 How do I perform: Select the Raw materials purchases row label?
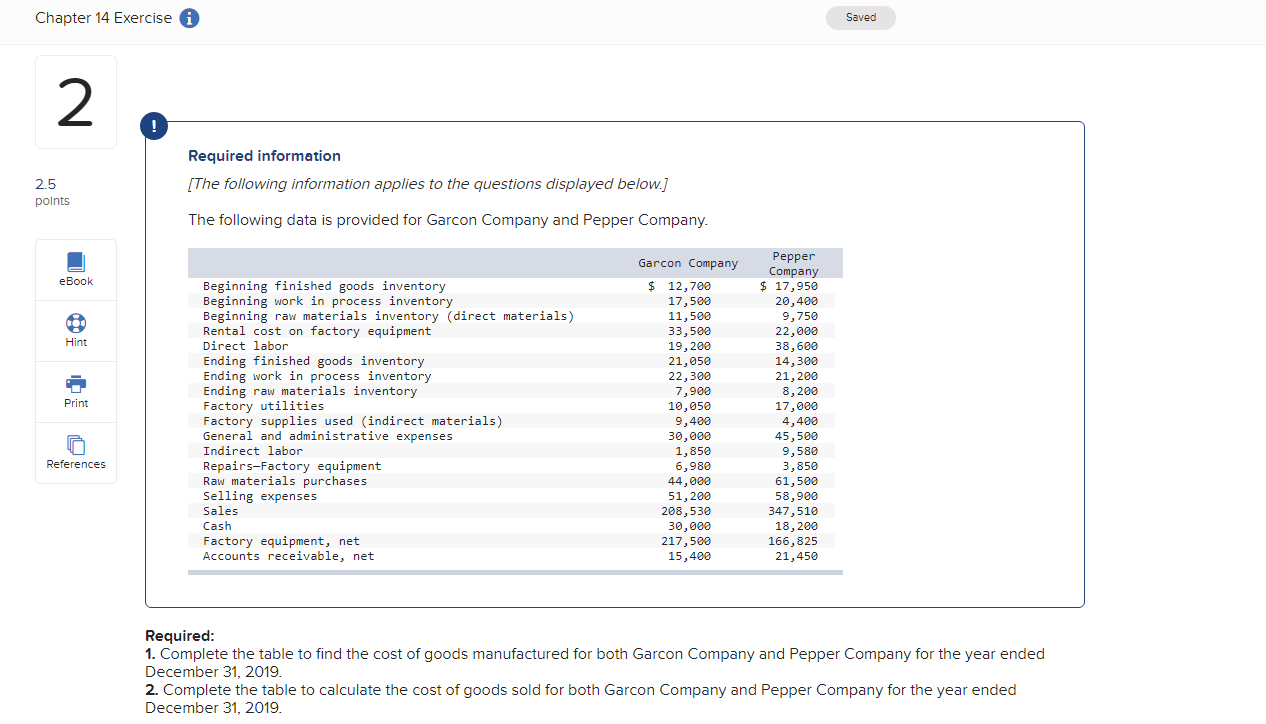285,481
